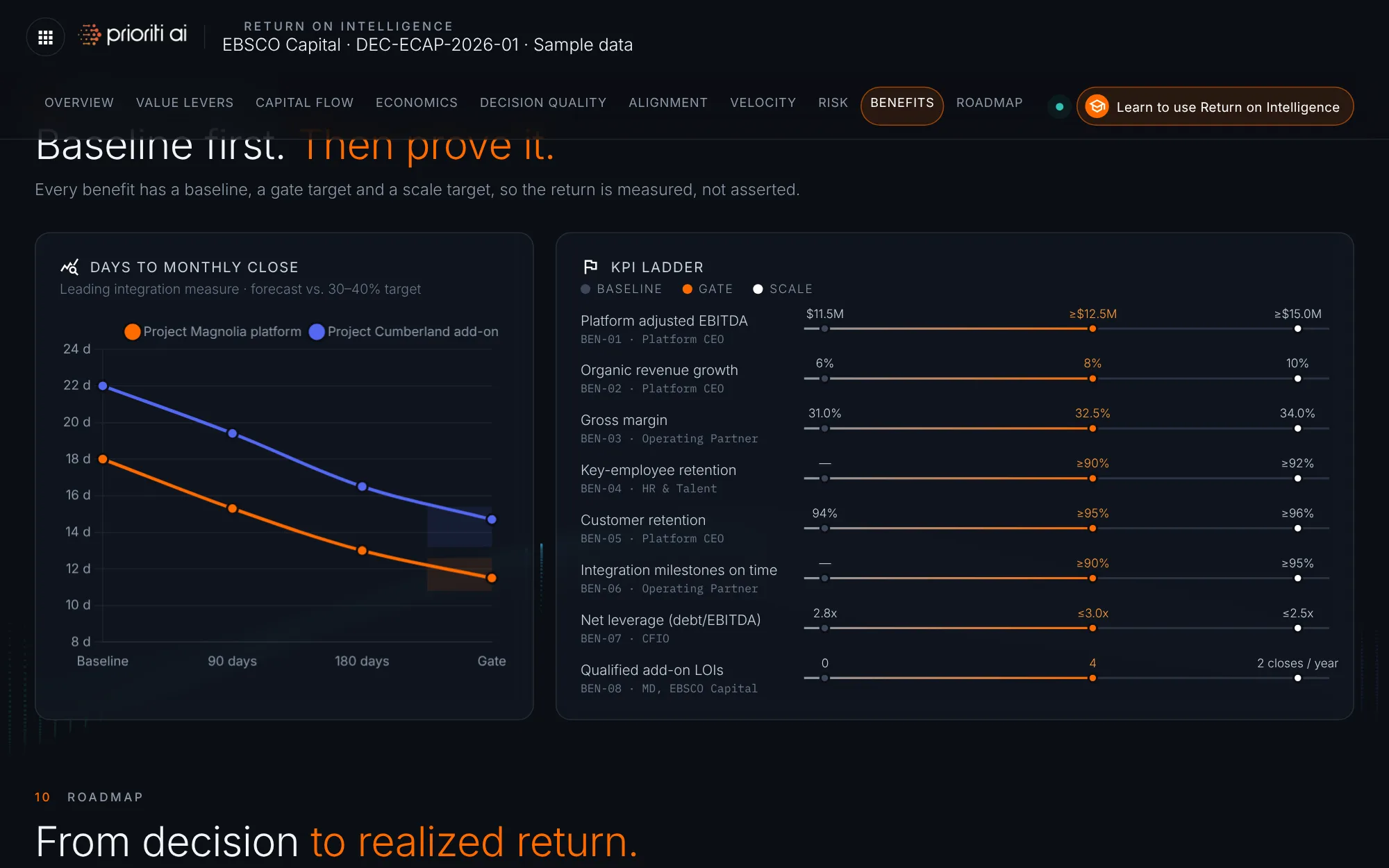Open the Decision Quality tab

pos(543,103)
